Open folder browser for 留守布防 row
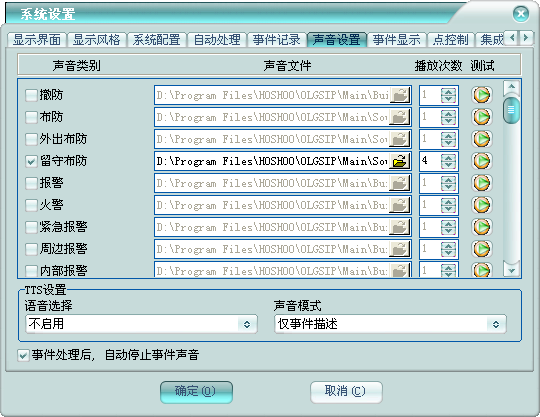The width and height of the screenshot is (540, 417). [399, 161]
